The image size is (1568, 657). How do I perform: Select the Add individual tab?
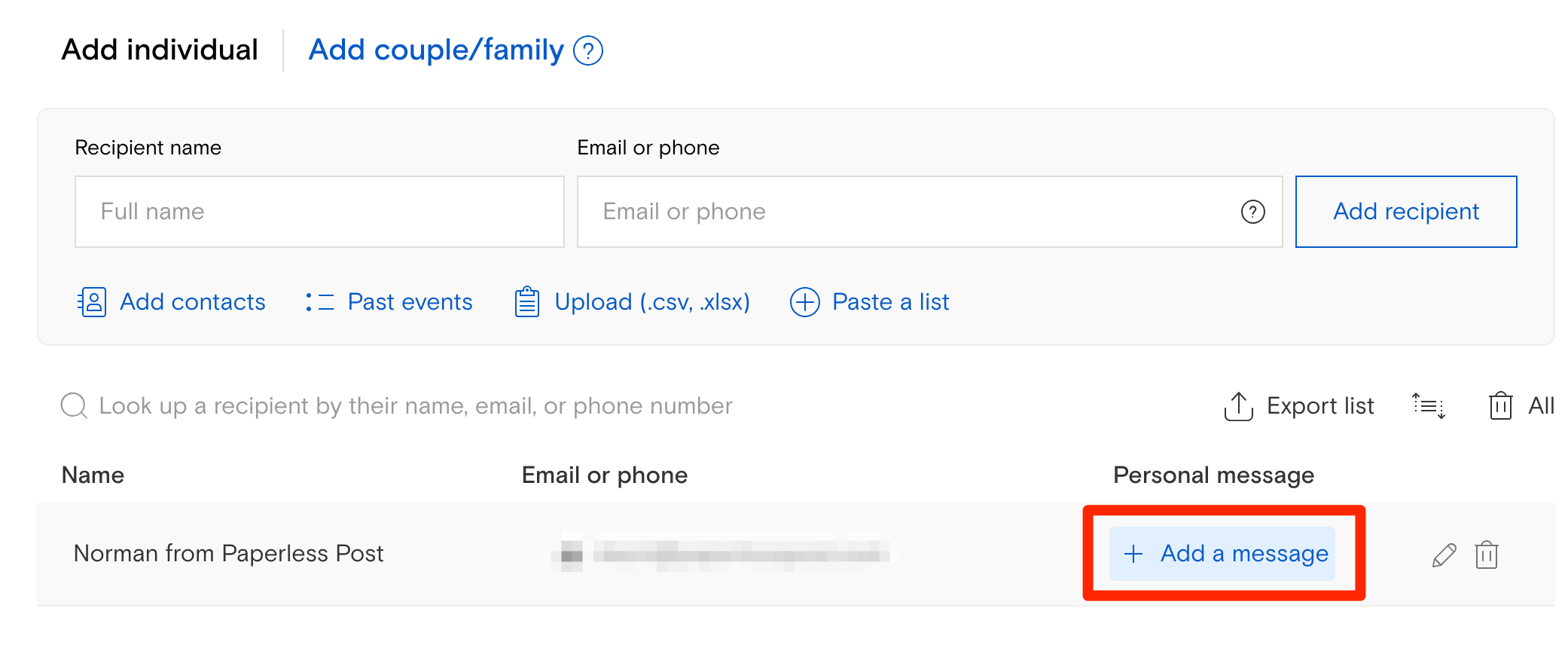click(159, 49)
